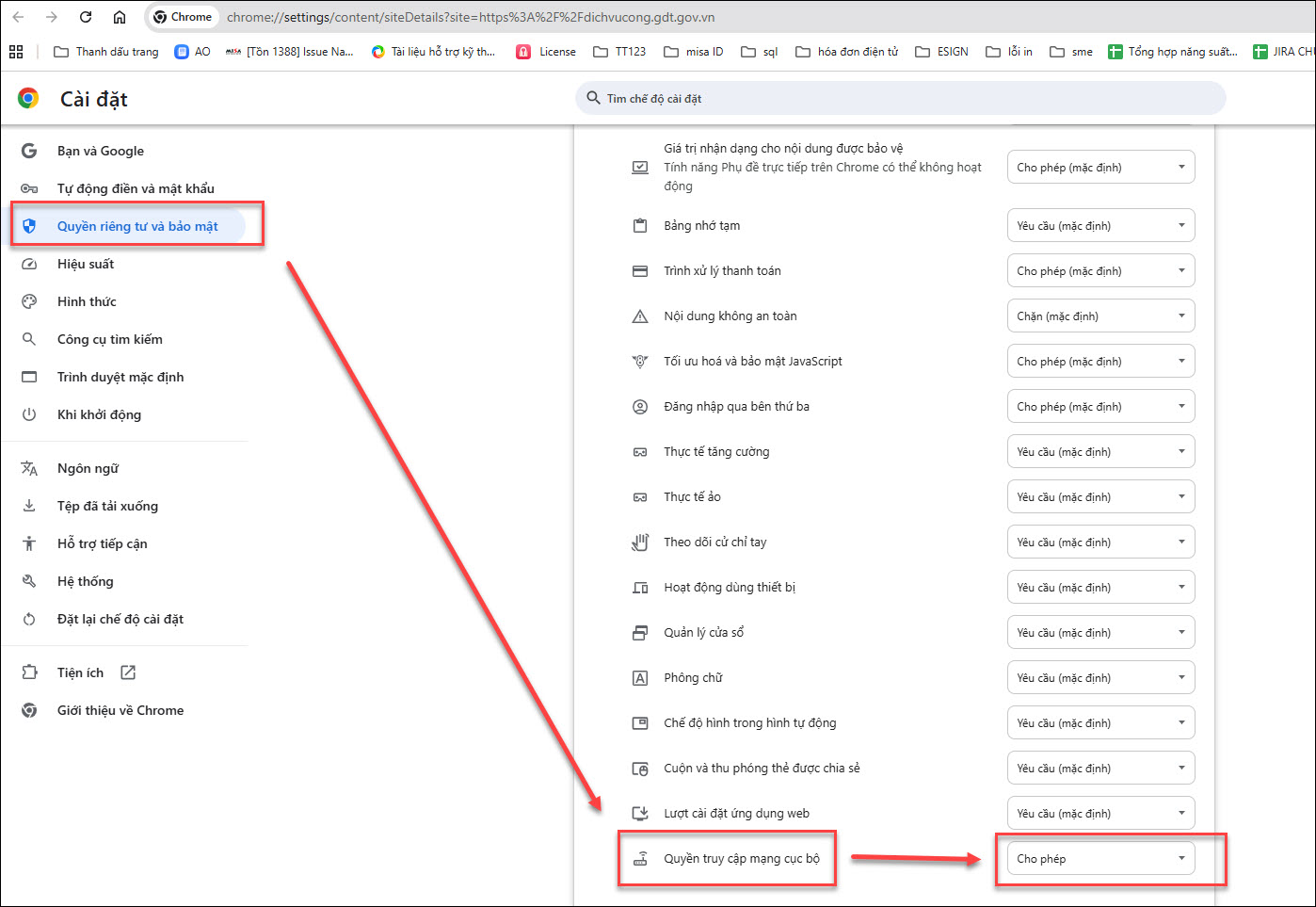Open the Thực tế ảo permission dropdown
The width and height of the screenshot is (1316, 907).
tap(1100, 497)
